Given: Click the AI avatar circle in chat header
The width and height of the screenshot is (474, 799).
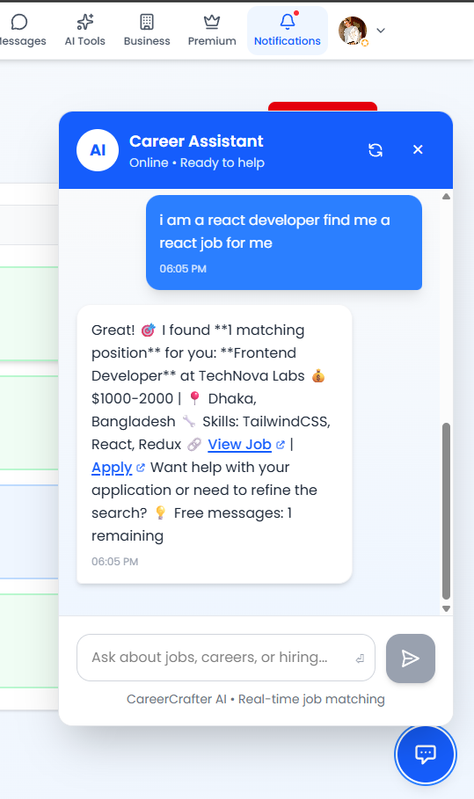Looking at the screenshot, I should click(x=97, y=150).
